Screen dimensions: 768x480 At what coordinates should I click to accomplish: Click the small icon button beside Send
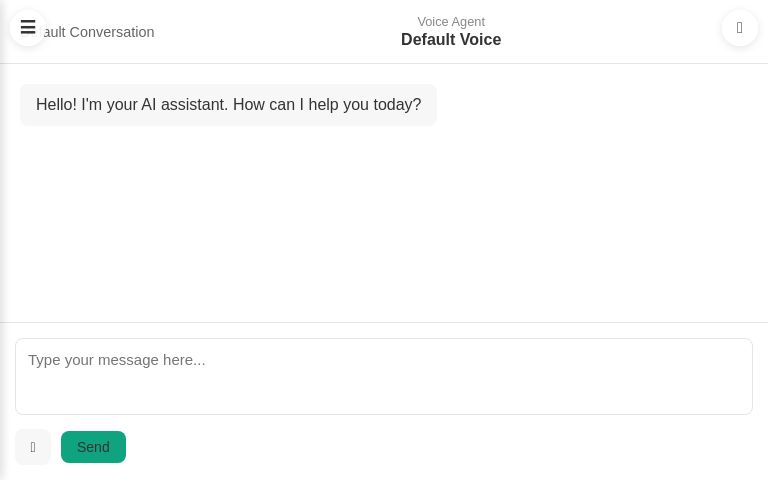point(33,447)
